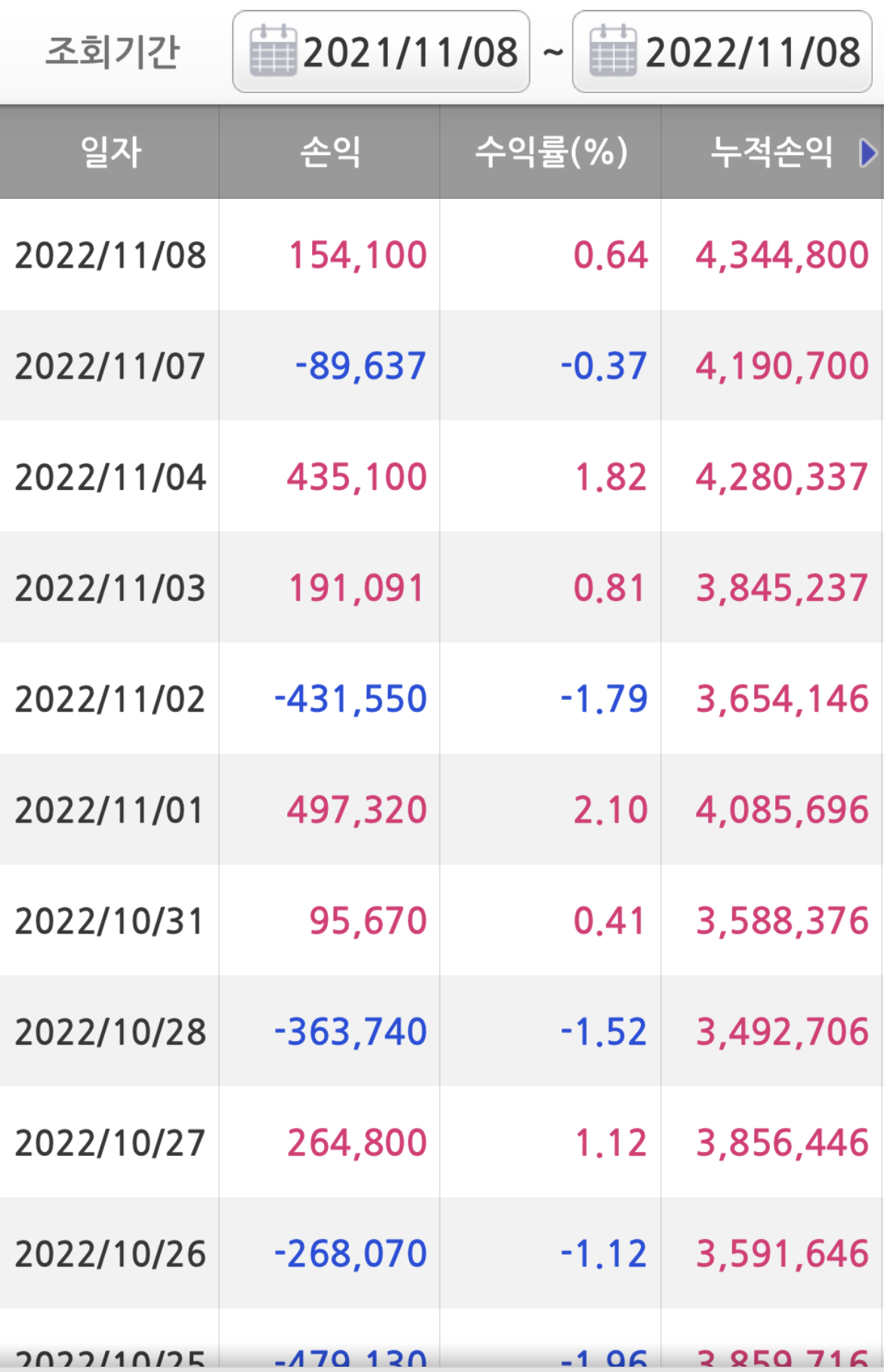Click return rate 2.10 on 2022/11/01
The image size is (884, 1372).
point(610,810)
